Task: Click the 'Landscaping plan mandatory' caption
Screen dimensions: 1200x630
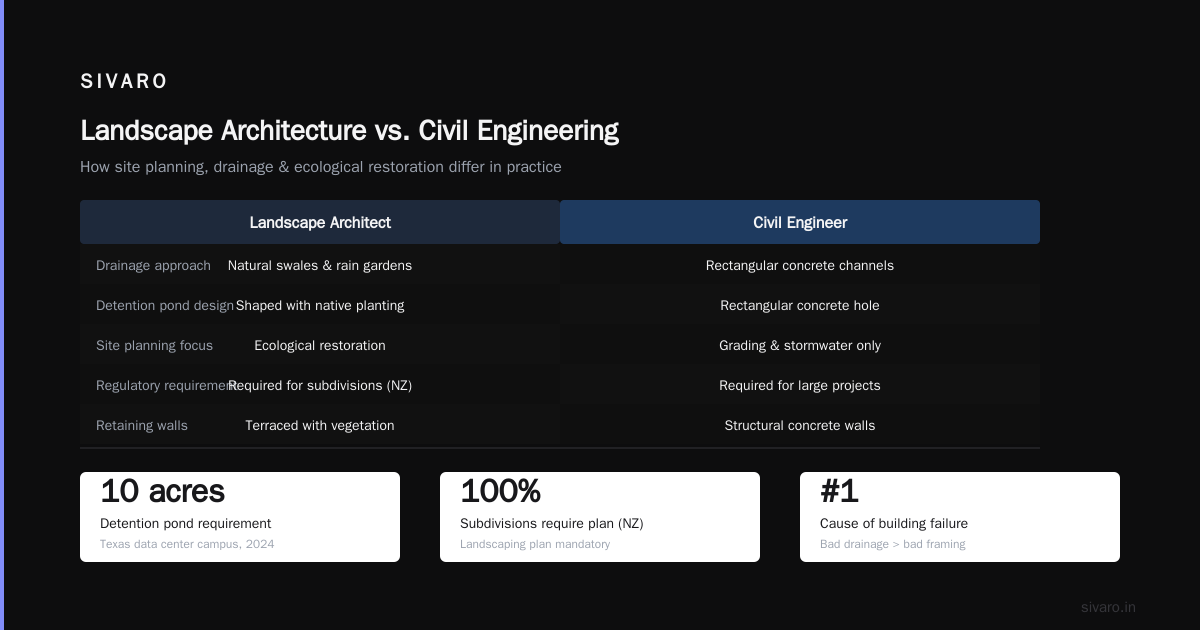Action: coord(535,545)
